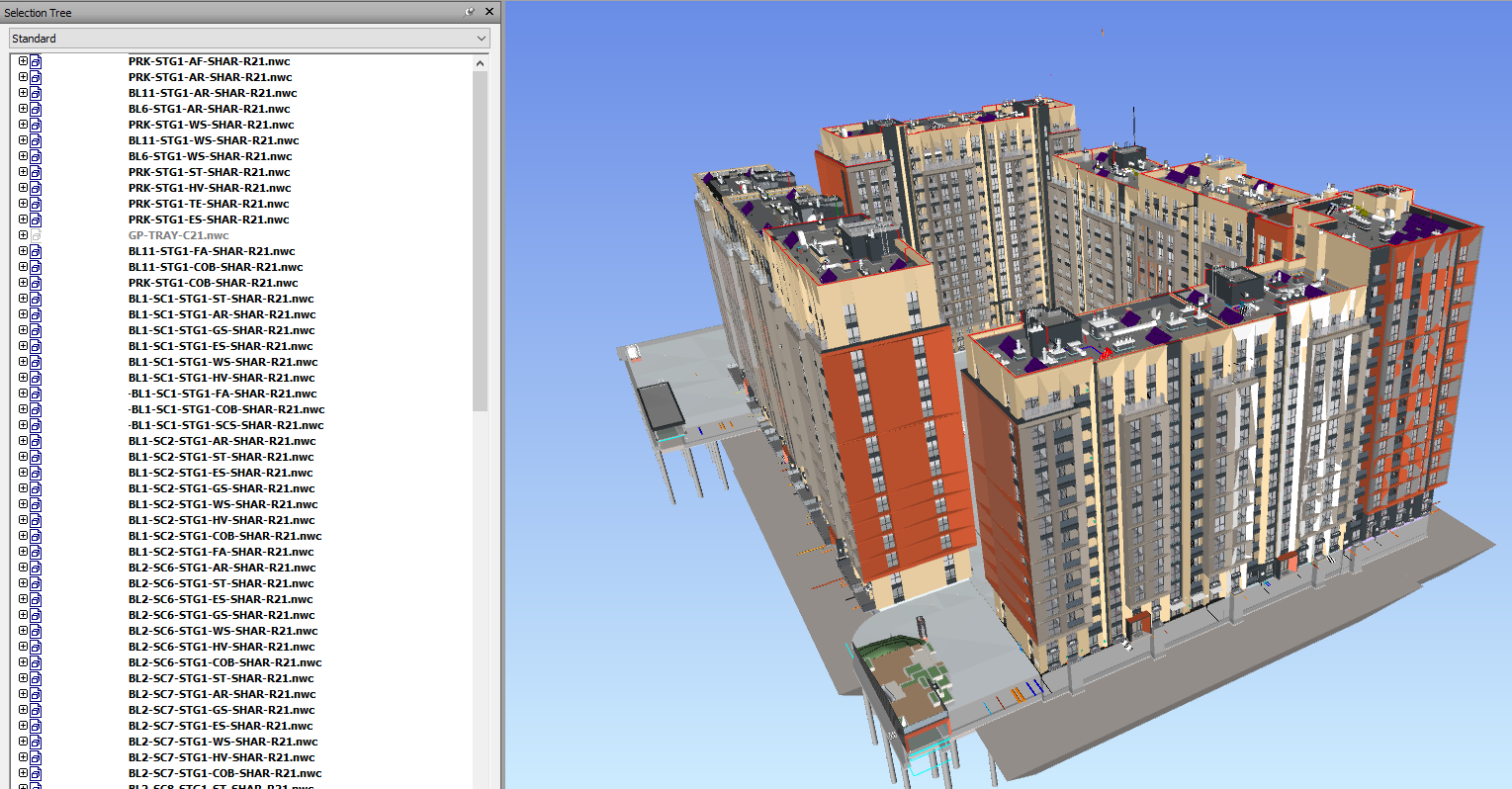The width and height of the screenshot is (1512, 789).
Task: Click file icon of BL11-STG1-COB-SHAR-R21.nwc
Action: tap(36, 267)
